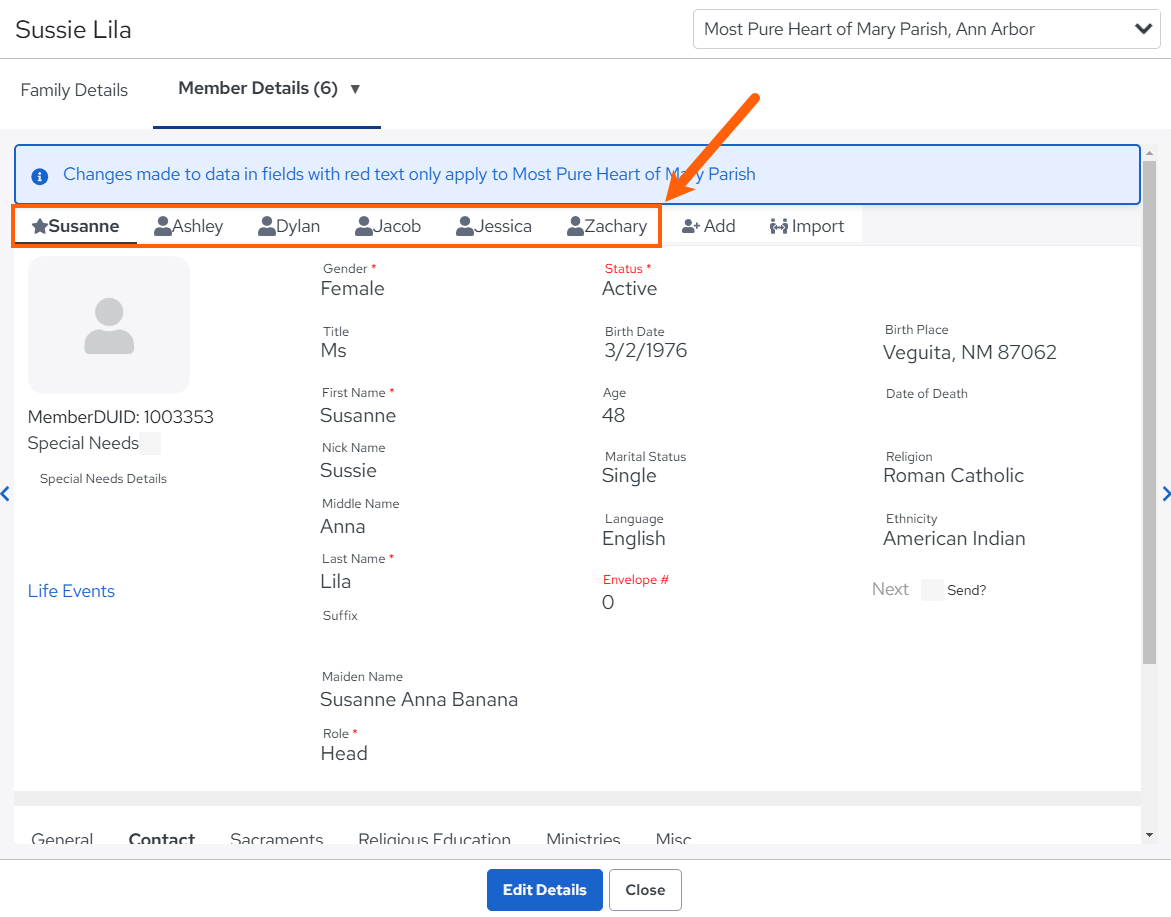The height and width of the screenshot is (917, 1171).
Task: Open the Misc sub-tab
Action: [674, 839]
